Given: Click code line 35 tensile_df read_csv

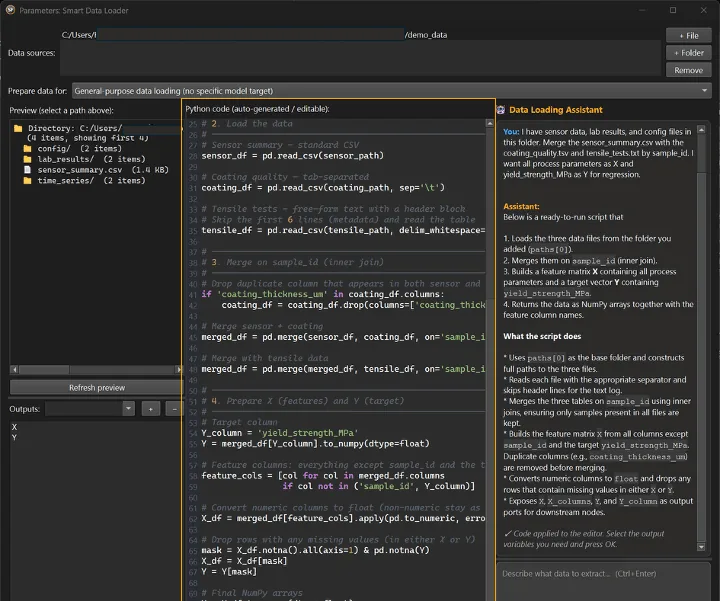Looking at the screenshot, I should point(343,230).
